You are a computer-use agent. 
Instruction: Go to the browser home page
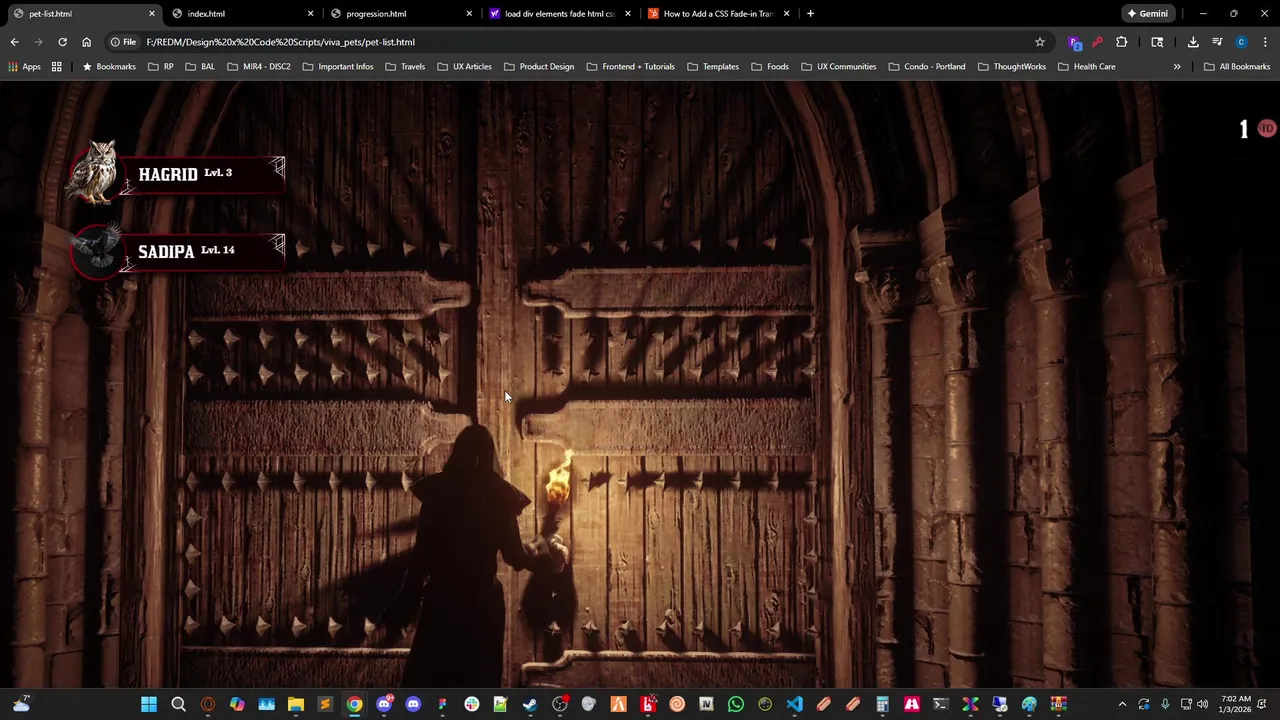tap(86, 42)
